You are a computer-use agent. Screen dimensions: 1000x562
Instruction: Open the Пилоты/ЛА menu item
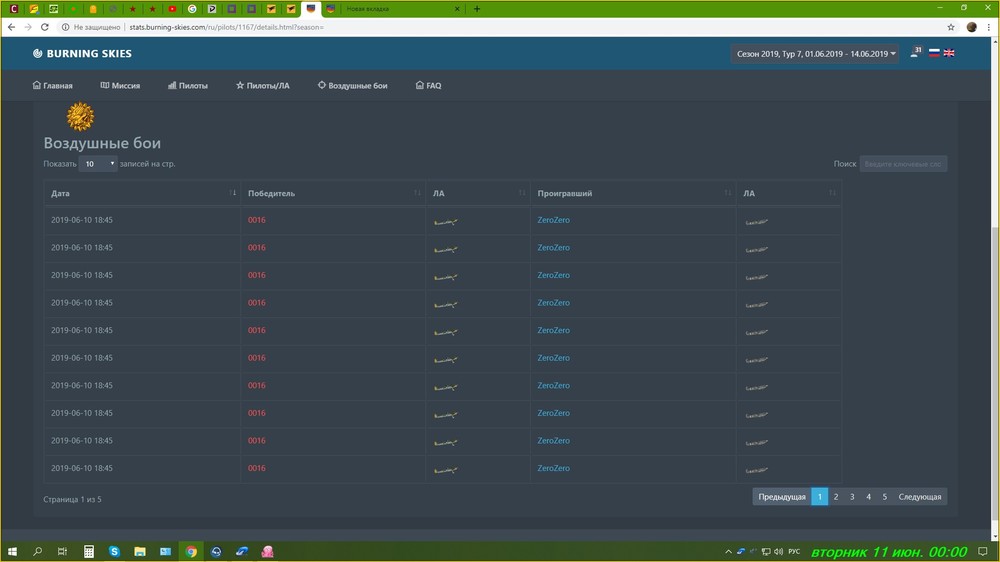point(263,85)
